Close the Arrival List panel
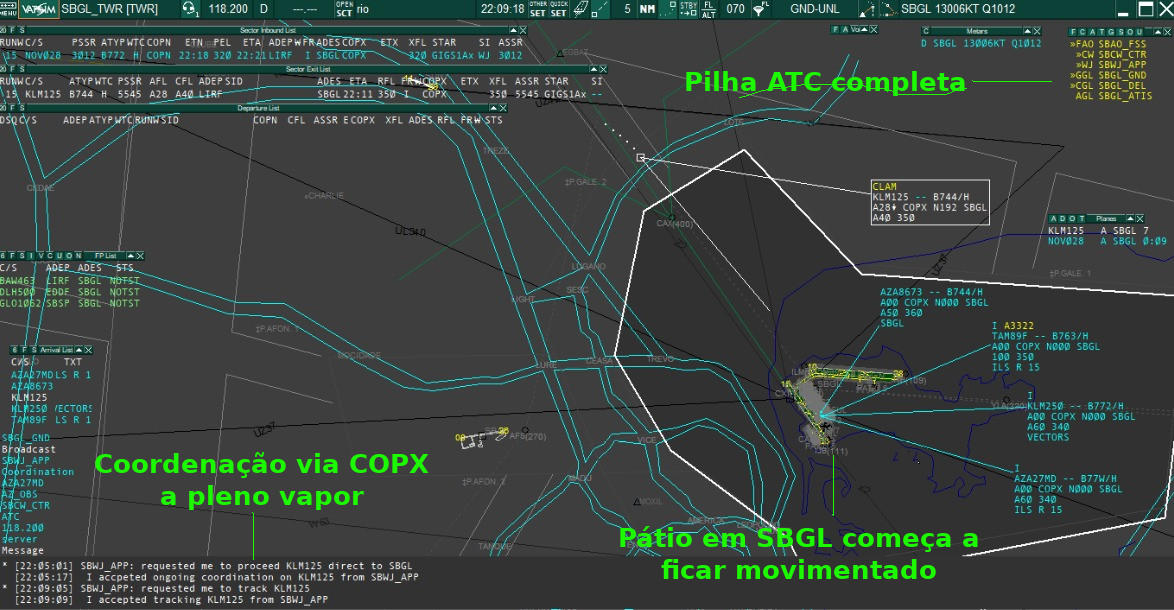The width and height of the screenshot is (1174, 610). coord(88,350)
